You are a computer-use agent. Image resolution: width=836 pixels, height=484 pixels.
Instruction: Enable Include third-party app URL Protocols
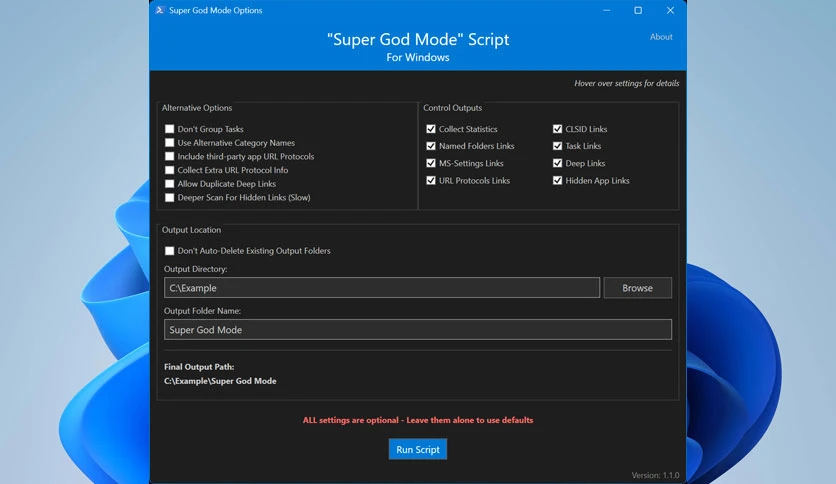pyautogui.click(x=170, y=156)
